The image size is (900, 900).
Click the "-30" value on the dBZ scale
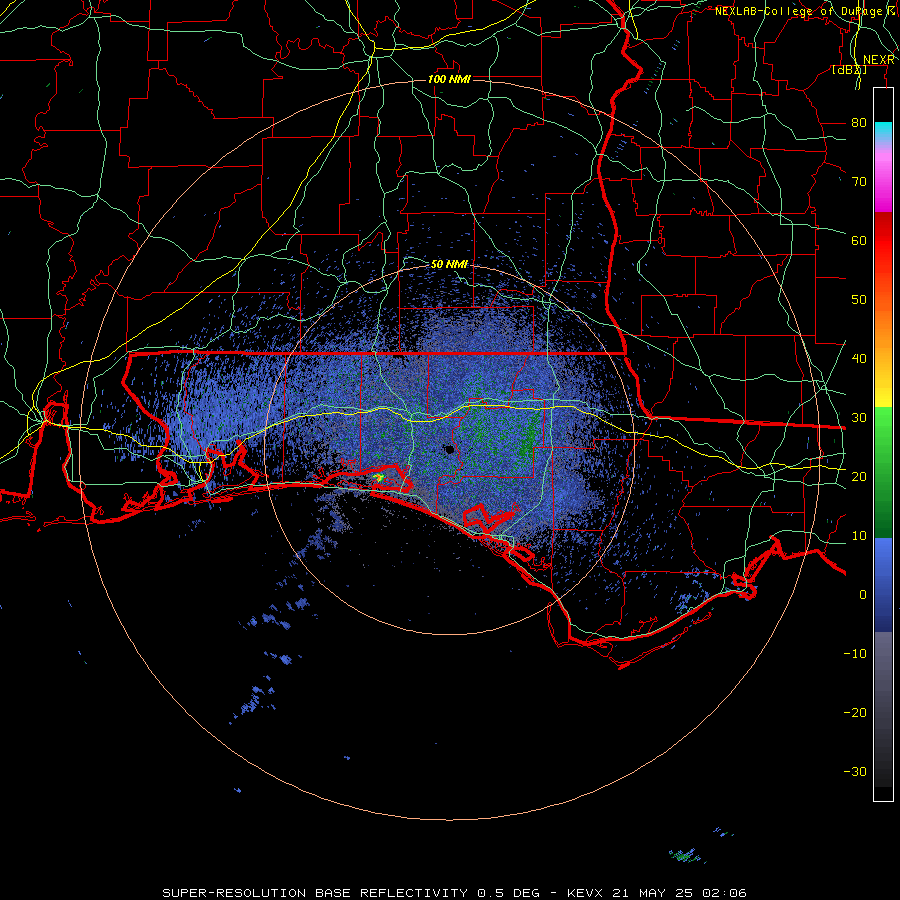click(855, 772)
